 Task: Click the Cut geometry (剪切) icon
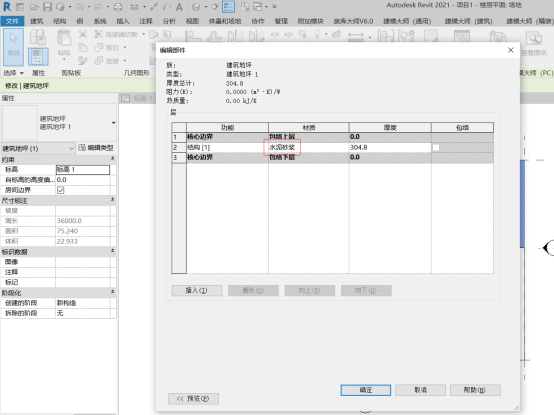click(x=98, y=47)
